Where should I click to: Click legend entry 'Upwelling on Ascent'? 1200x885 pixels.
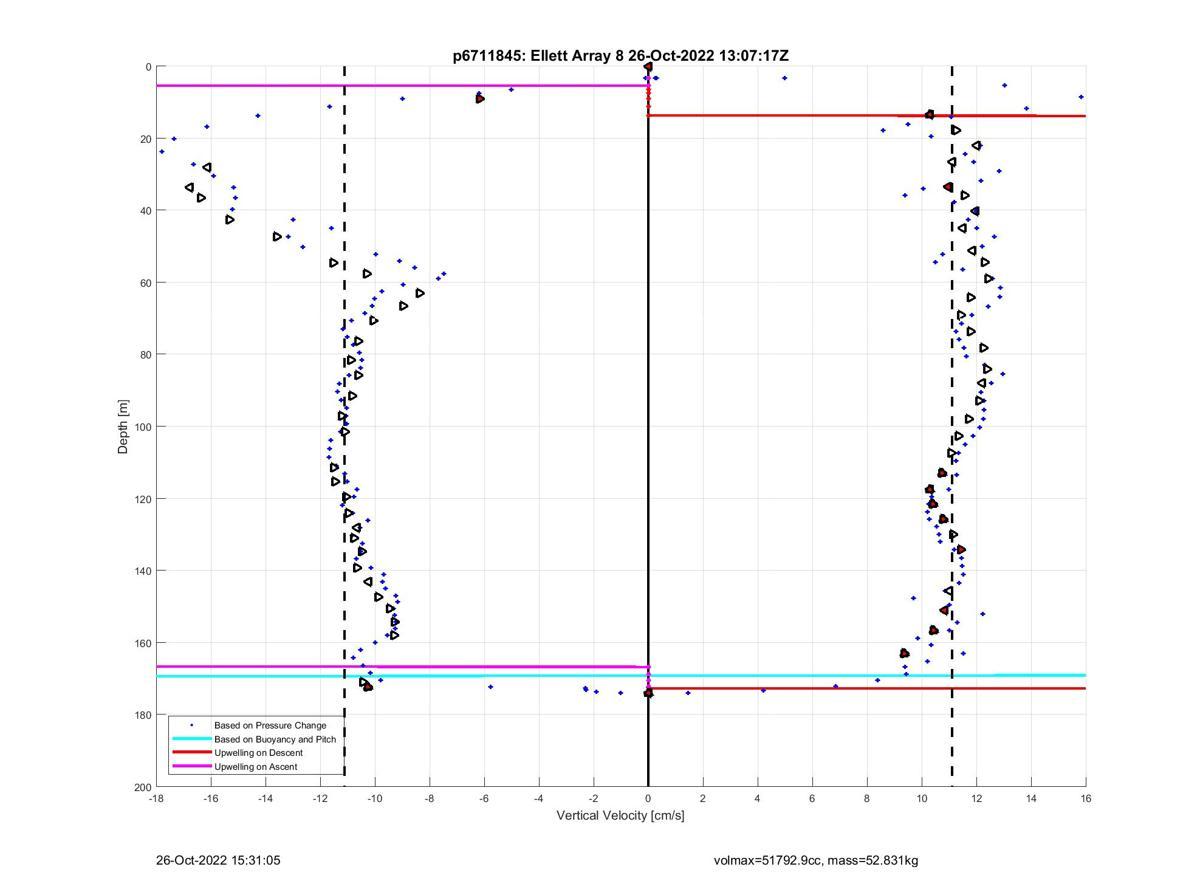tap(255, 767)
